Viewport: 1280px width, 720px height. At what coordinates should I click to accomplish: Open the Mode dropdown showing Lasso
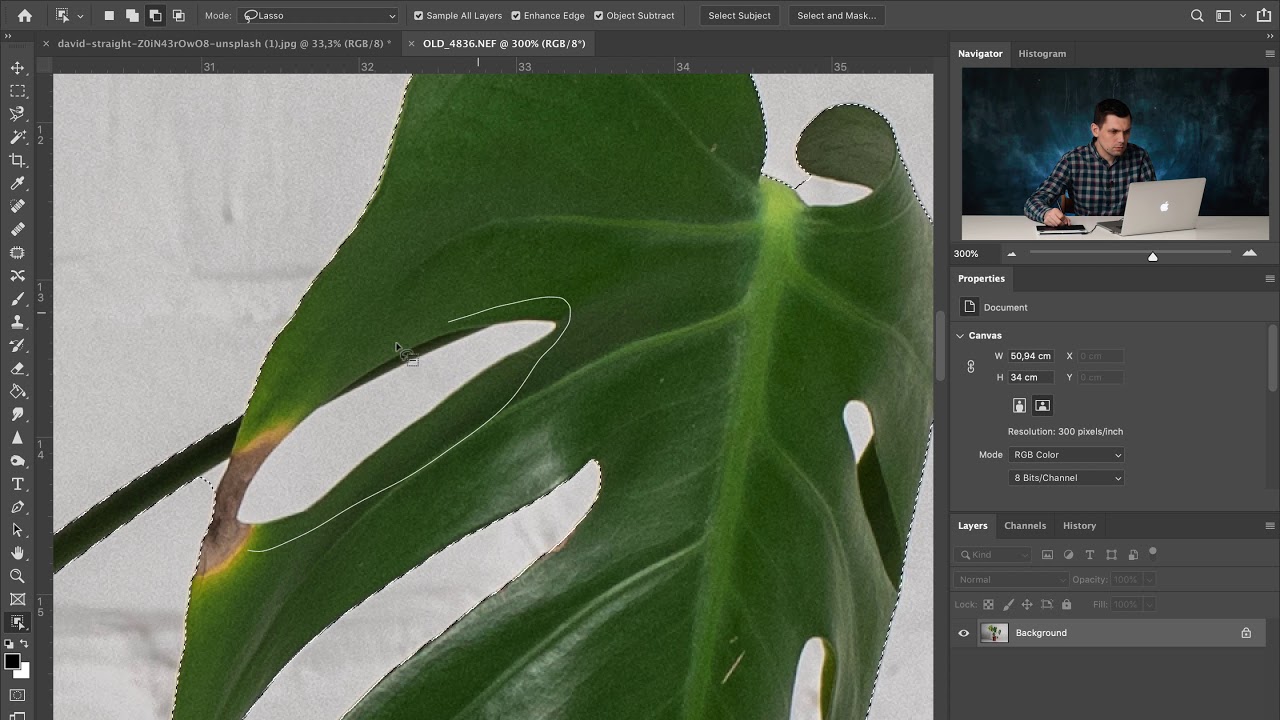tap(319, 16)
